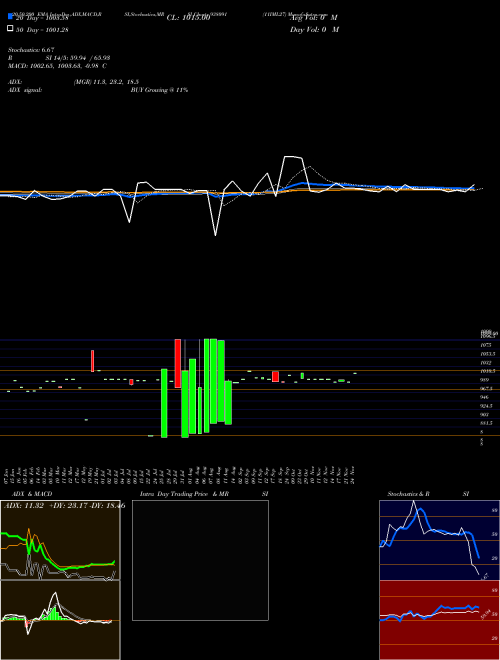Click the white price line peak in main chart
The image size is (500, 660).
293,157
